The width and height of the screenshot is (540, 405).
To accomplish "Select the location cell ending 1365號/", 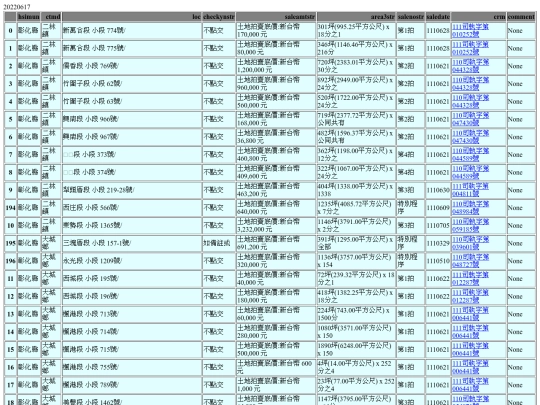I will (x=132, y=226).
